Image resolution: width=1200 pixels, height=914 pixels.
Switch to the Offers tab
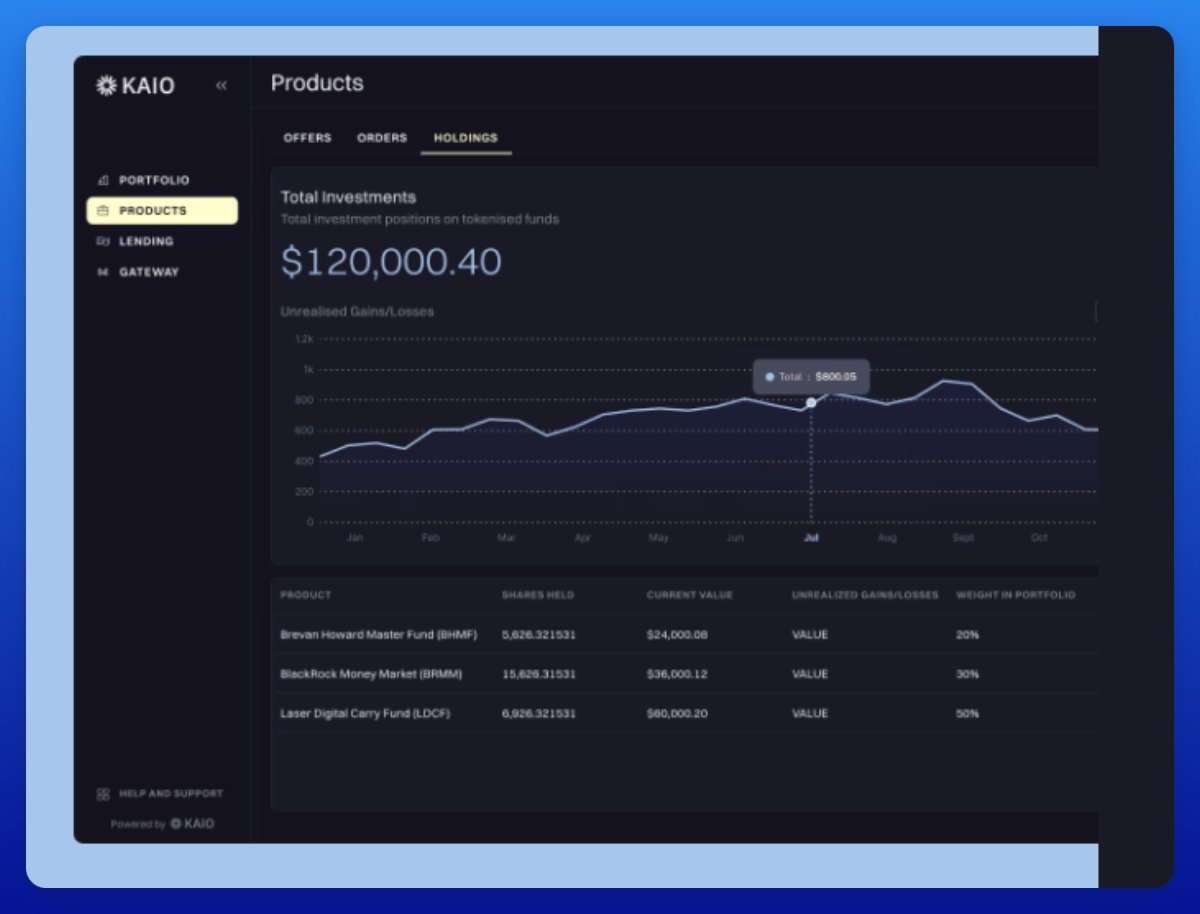tap(307, 138)
